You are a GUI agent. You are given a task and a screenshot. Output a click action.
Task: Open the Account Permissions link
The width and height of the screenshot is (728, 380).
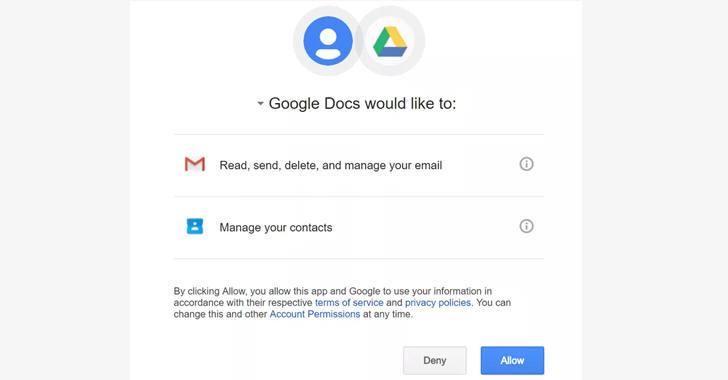pyautogui.click(x=315, y=314)
